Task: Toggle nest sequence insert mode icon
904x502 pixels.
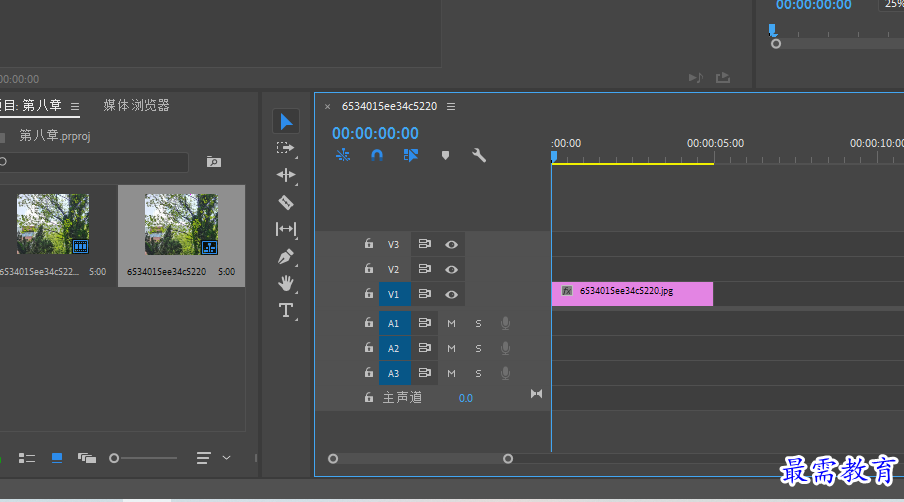Action: coord(343,155)
